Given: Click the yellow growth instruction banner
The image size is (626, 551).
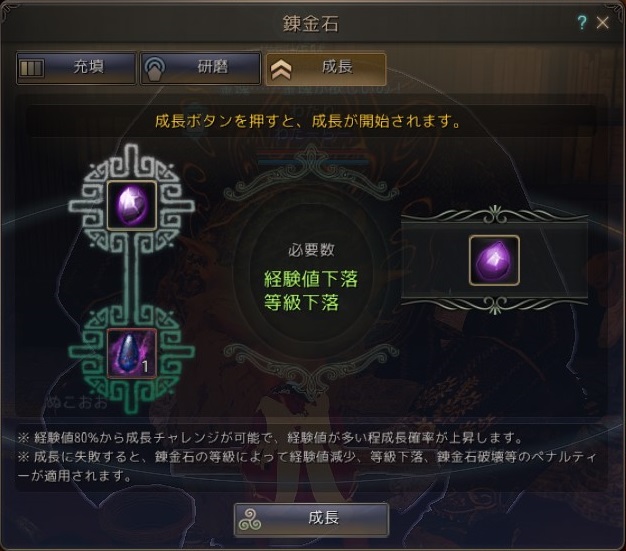Looking at the screenshot, I should pos(309,121).
